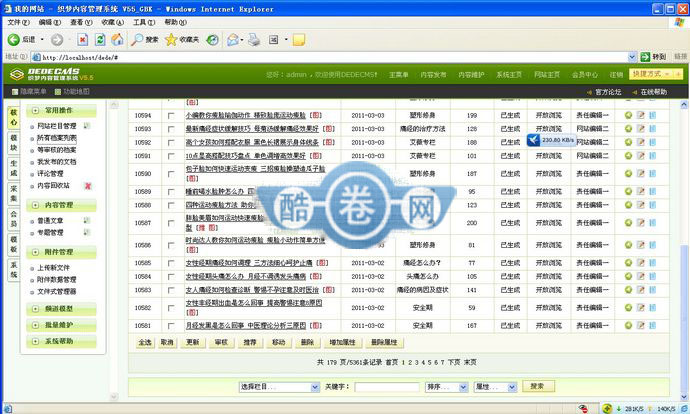Click the green preview icon in row 10589

click(x=628, y=191)
